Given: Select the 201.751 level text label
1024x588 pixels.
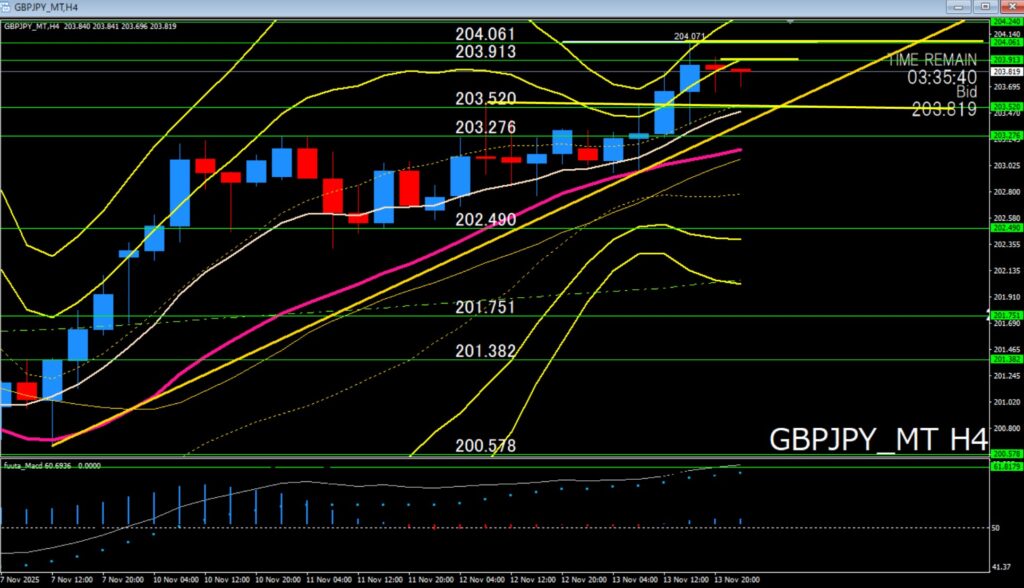Looking at the screenshot, I should point(485,308).
